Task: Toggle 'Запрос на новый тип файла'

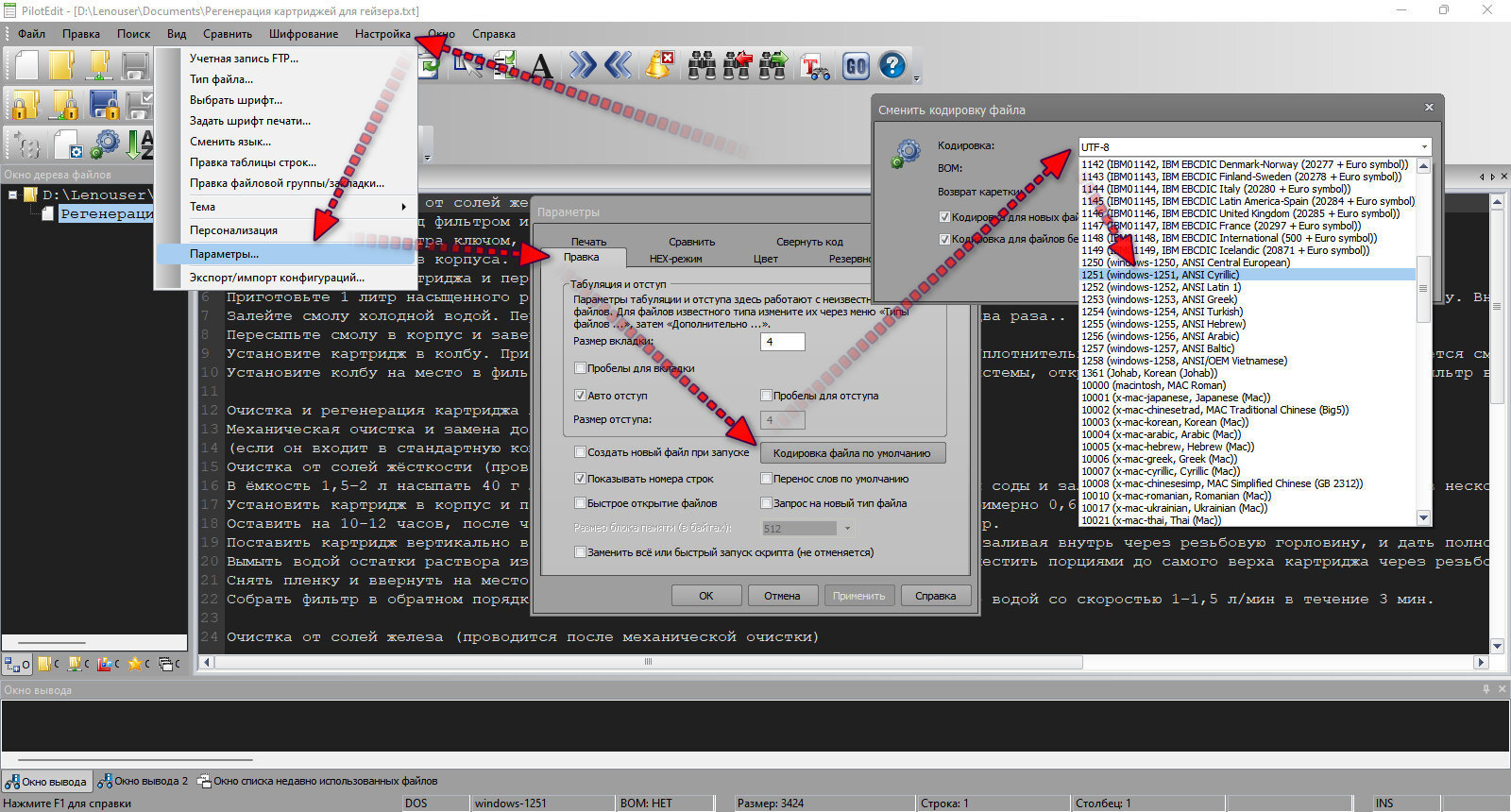Action: pyautogui.click(x=766, y=503)
